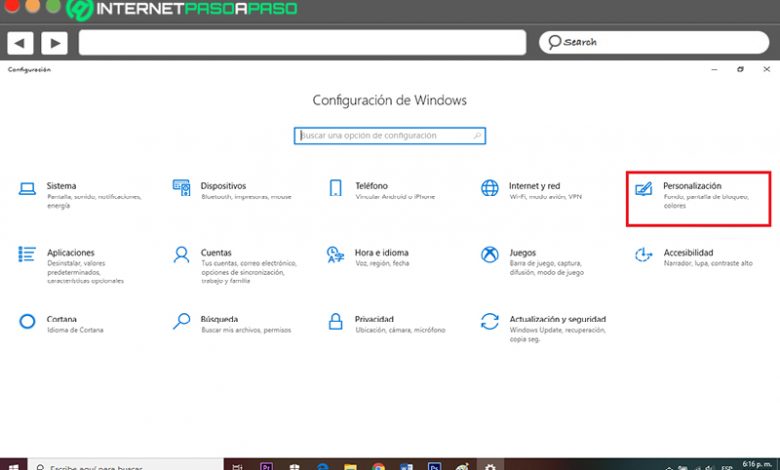The width and height of the screenshot is (780, 470).
Task: Open Google Chrome from the taskbar
Action: 379,466
